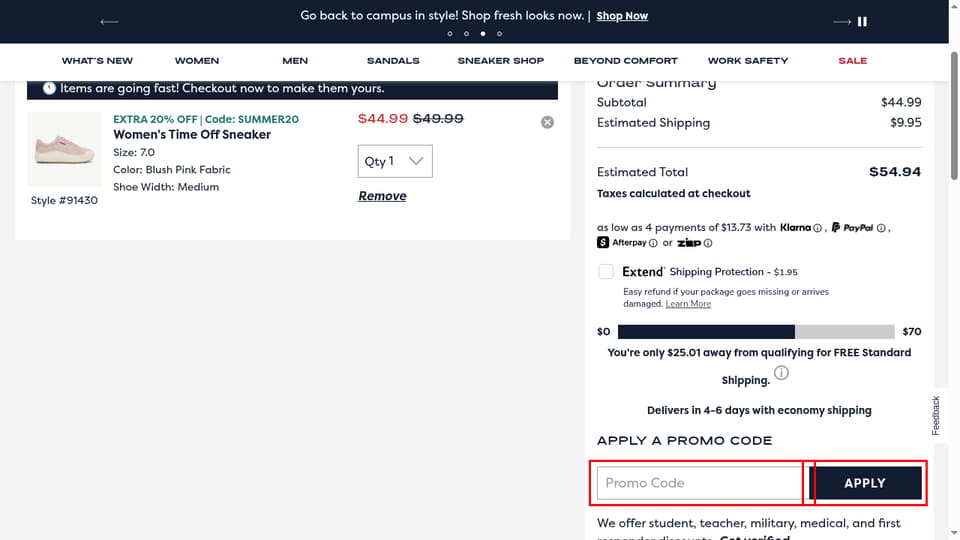This screenshot has width=960, height=540.
Task: Click the free shipping progress bar
Action: (756, 332)
